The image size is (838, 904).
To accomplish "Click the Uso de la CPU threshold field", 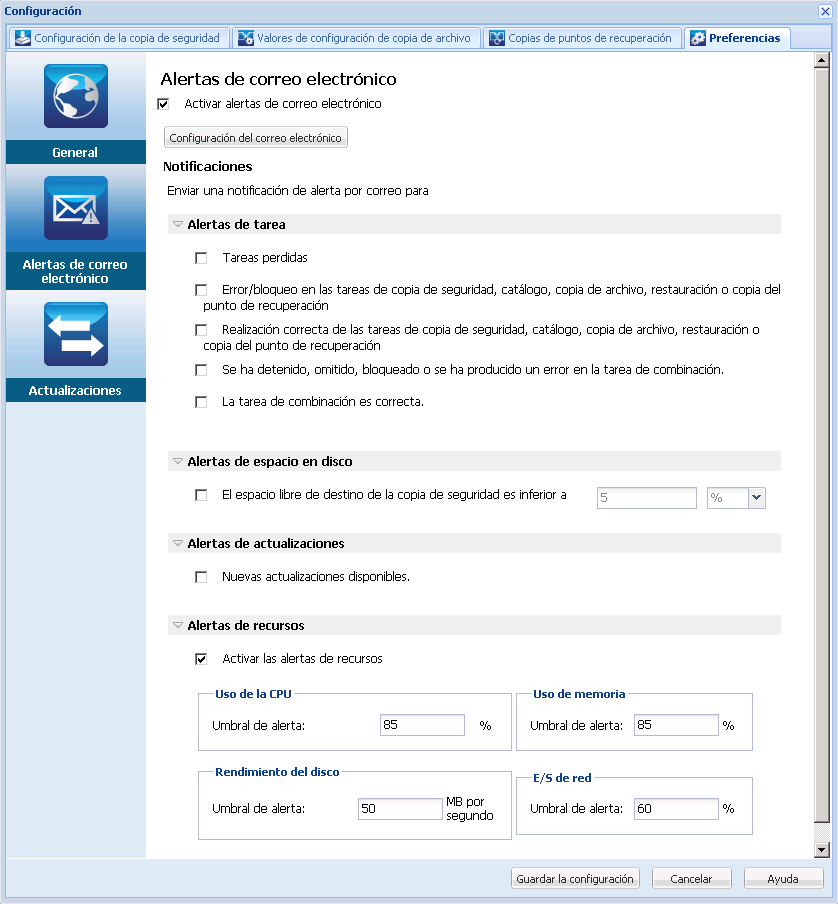I will pyautogui.click(x=421, y=724).
